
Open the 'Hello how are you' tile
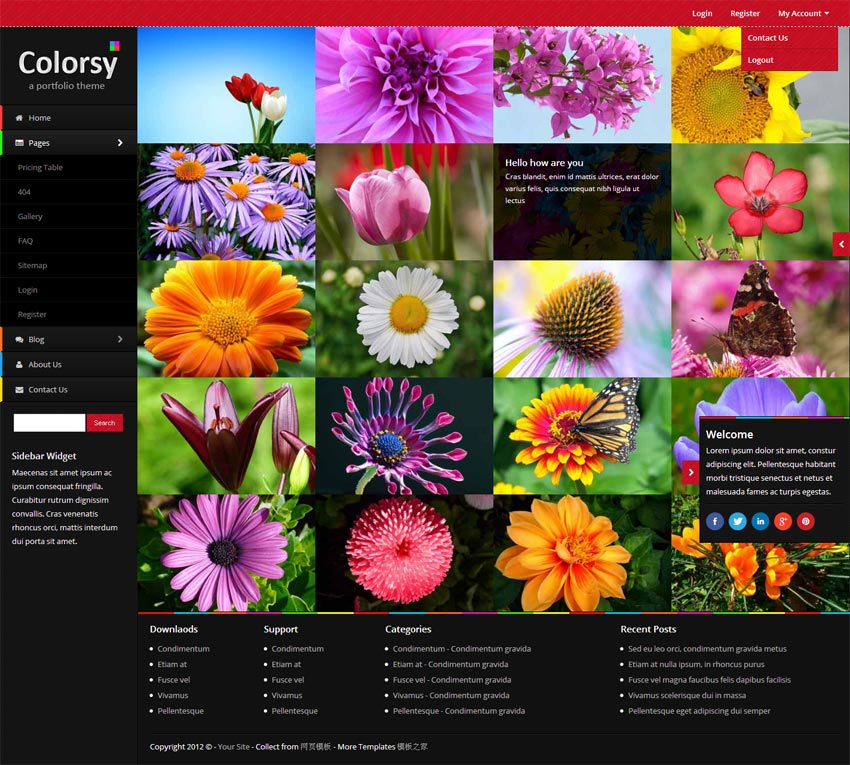[x=582, y=202]
